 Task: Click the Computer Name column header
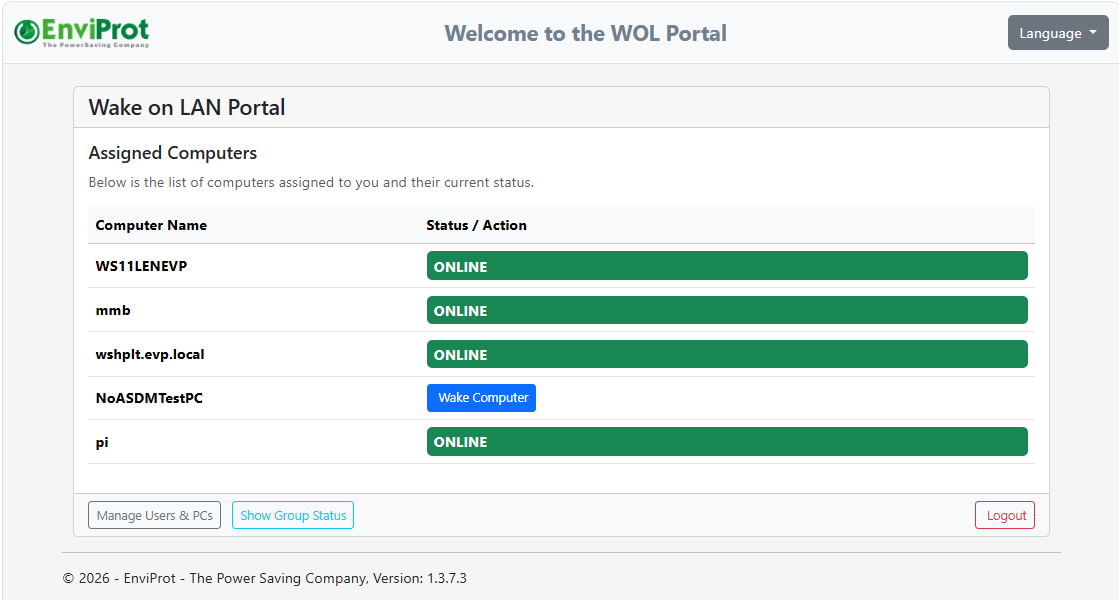tap(151, 225)
